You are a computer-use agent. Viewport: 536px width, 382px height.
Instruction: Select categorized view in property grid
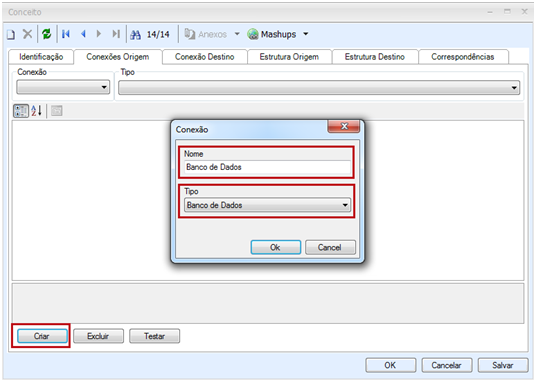[21, 111]
